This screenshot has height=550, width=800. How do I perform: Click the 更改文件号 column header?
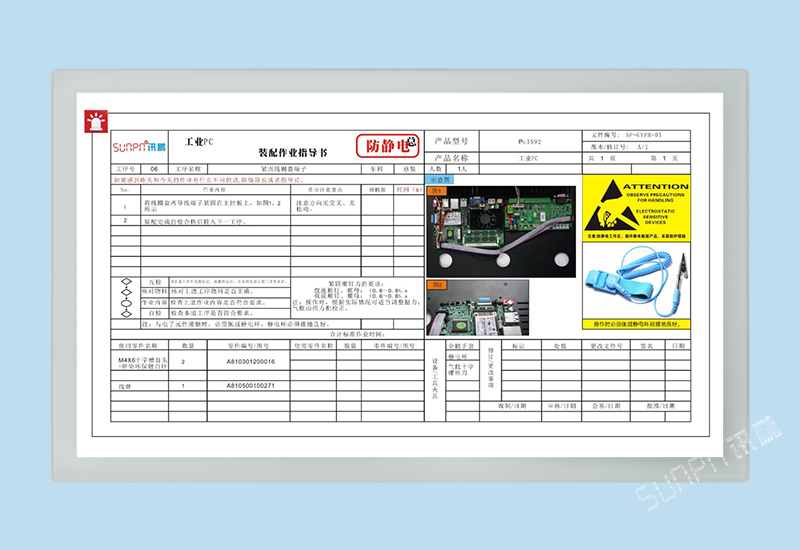click(606, 345)
